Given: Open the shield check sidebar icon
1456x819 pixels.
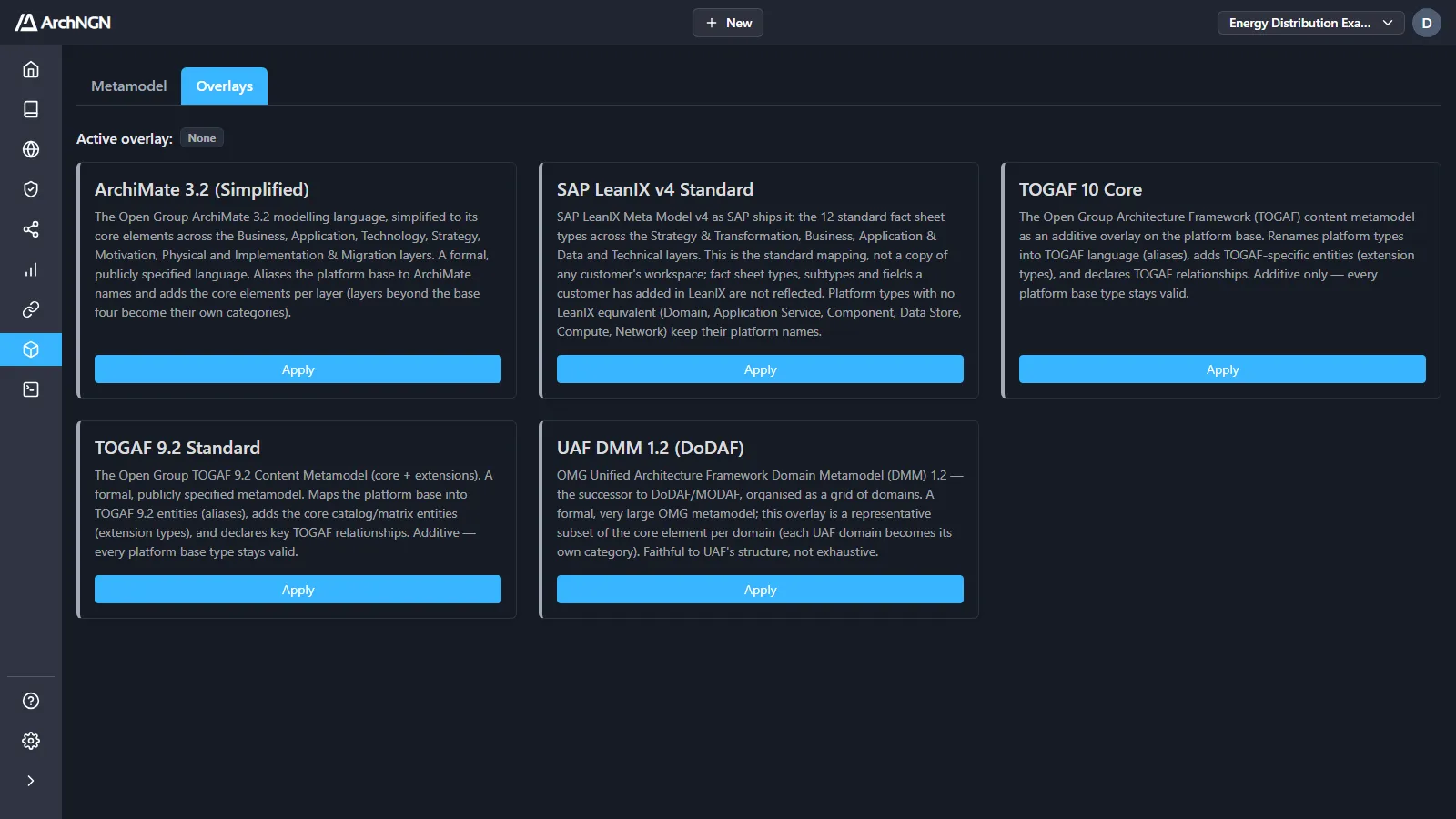Looking at the screenshot, I should [31, 189].
